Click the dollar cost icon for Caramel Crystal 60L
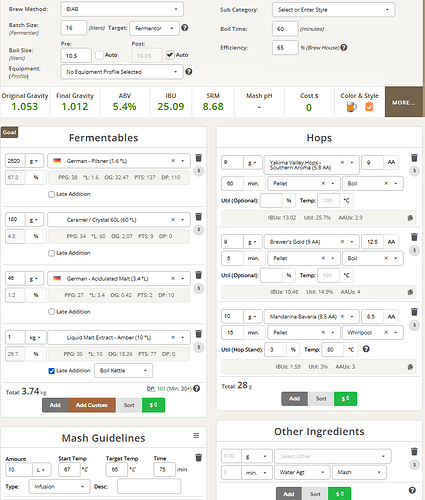 tap(199, 229)
